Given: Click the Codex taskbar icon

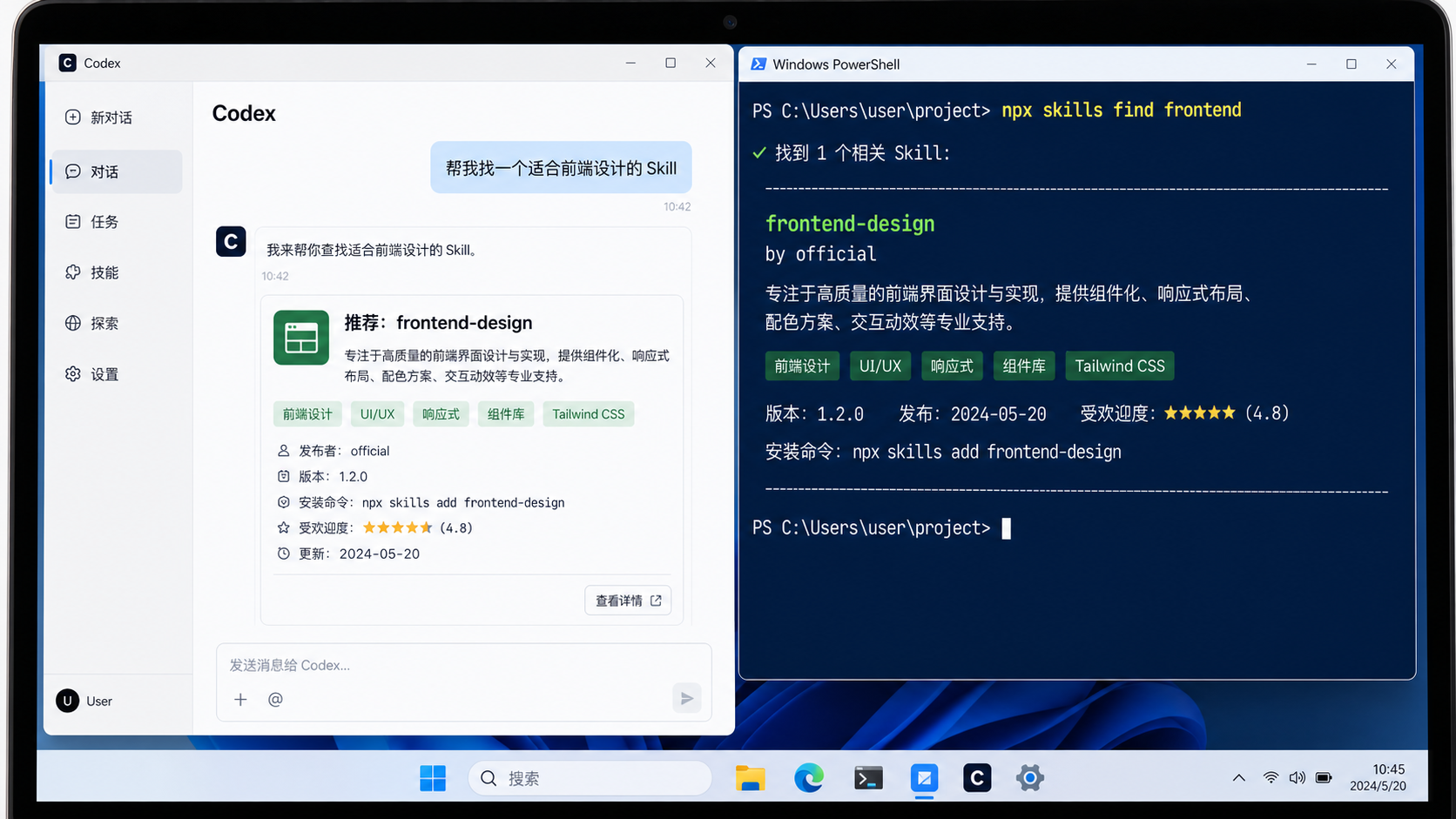Looking at the screenshot, I should pyautogui.click(x=977, y=778).
